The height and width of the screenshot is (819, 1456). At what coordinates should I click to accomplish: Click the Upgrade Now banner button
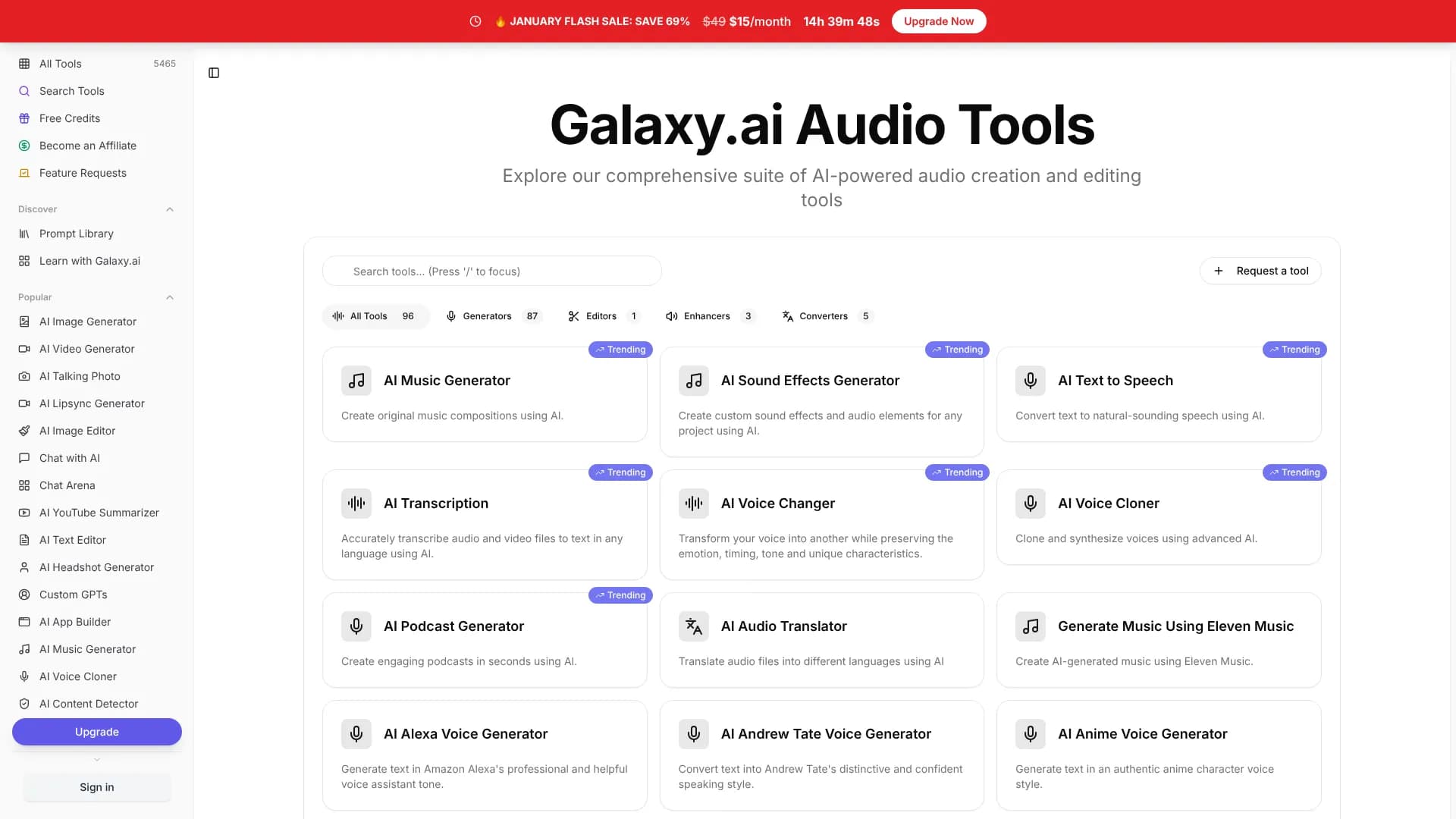[x=939, y=21]
